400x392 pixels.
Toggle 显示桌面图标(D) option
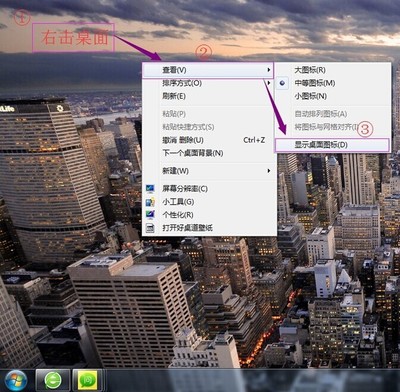click(332, 145)
